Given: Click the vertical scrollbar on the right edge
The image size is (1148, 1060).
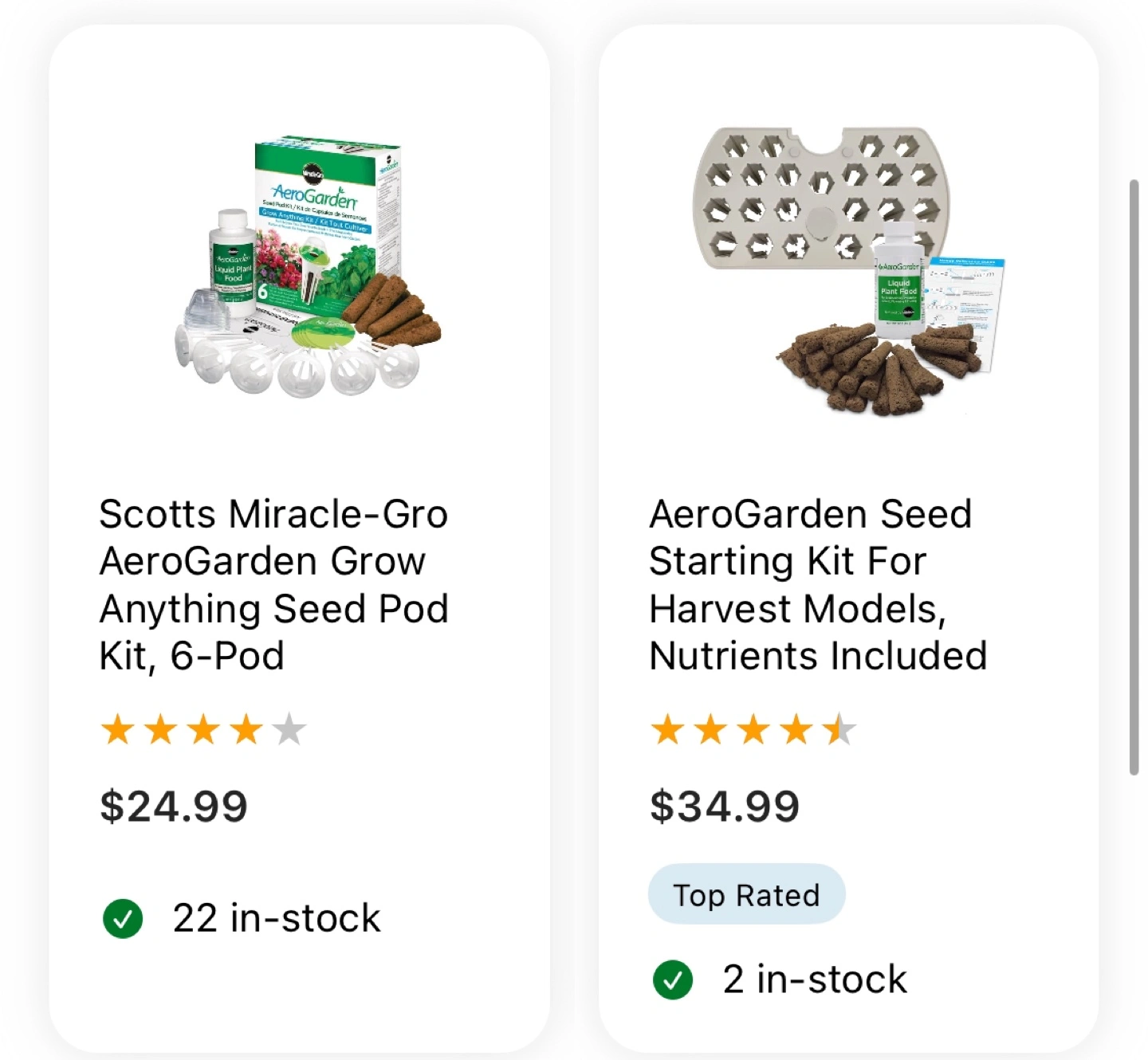Looking at the screenshot, I should point(1134,477).
